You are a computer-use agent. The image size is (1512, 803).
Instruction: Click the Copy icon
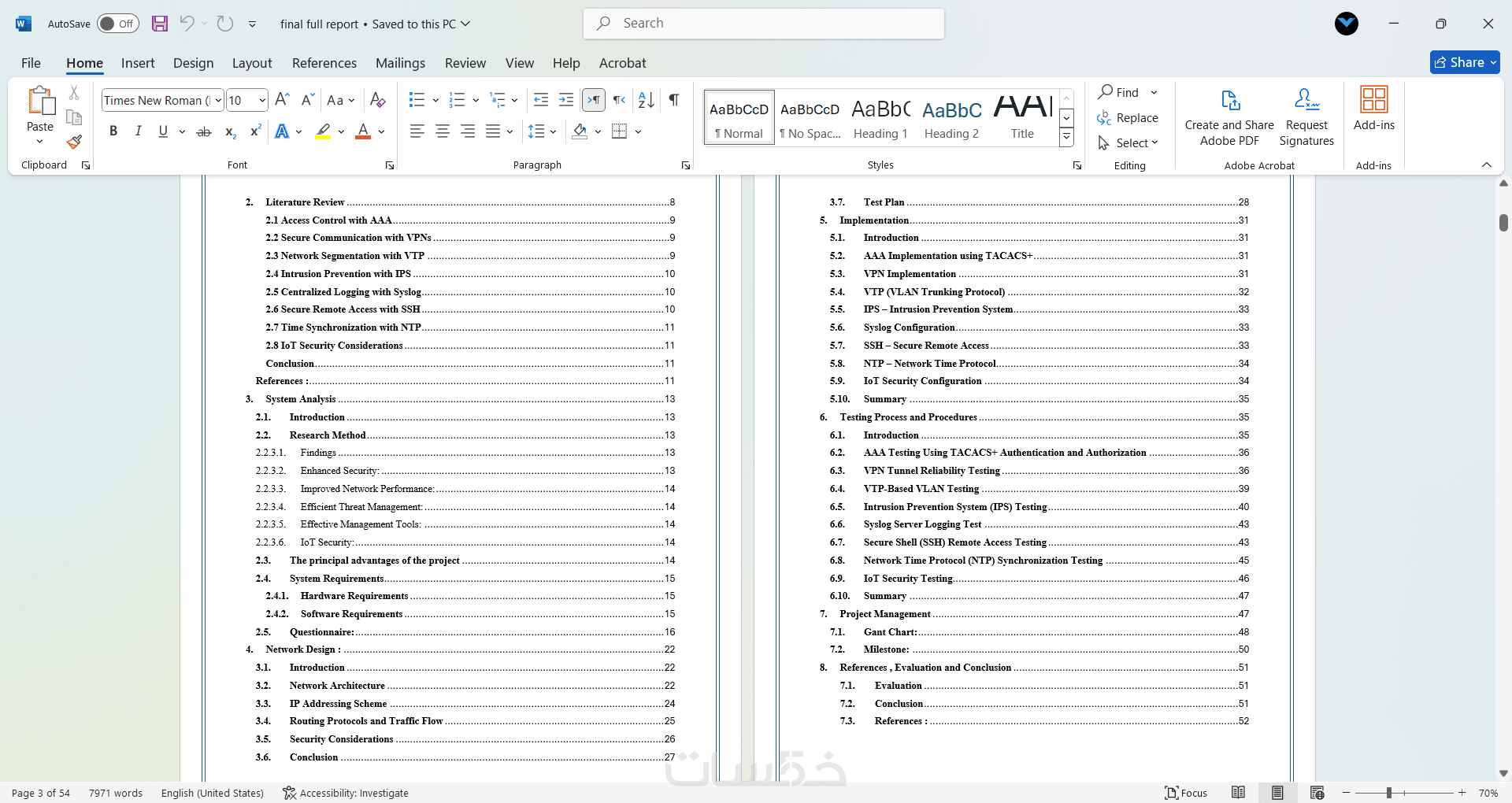[x=74, y=117]
